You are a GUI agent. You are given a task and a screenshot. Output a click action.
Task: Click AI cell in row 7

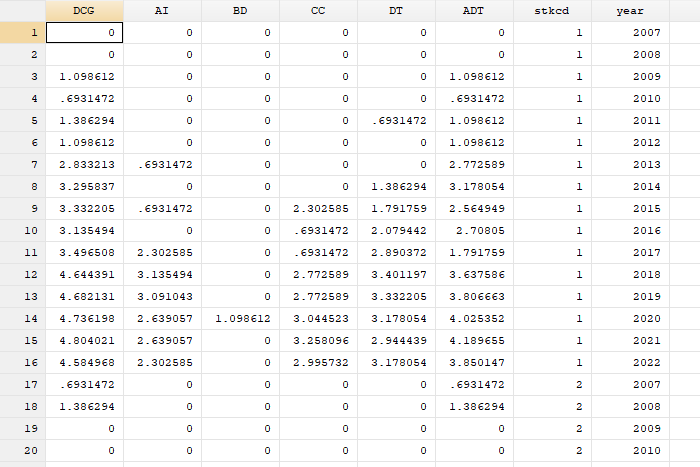pyautogui.click(x=162, y=163)
